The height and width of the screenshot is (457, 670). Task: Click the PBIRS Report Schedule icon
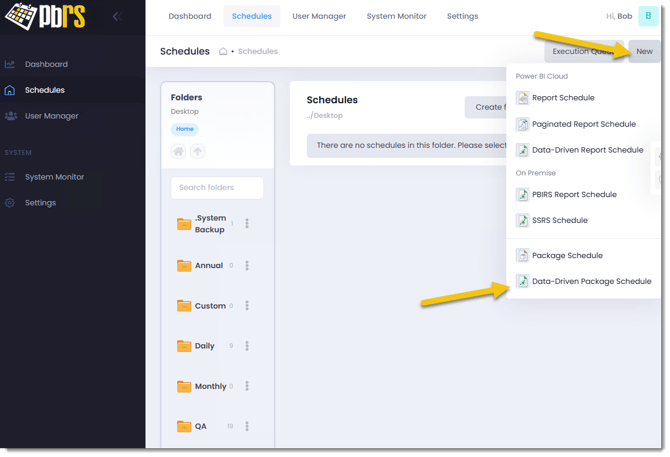pyautogui.click(x=522, y=195)
